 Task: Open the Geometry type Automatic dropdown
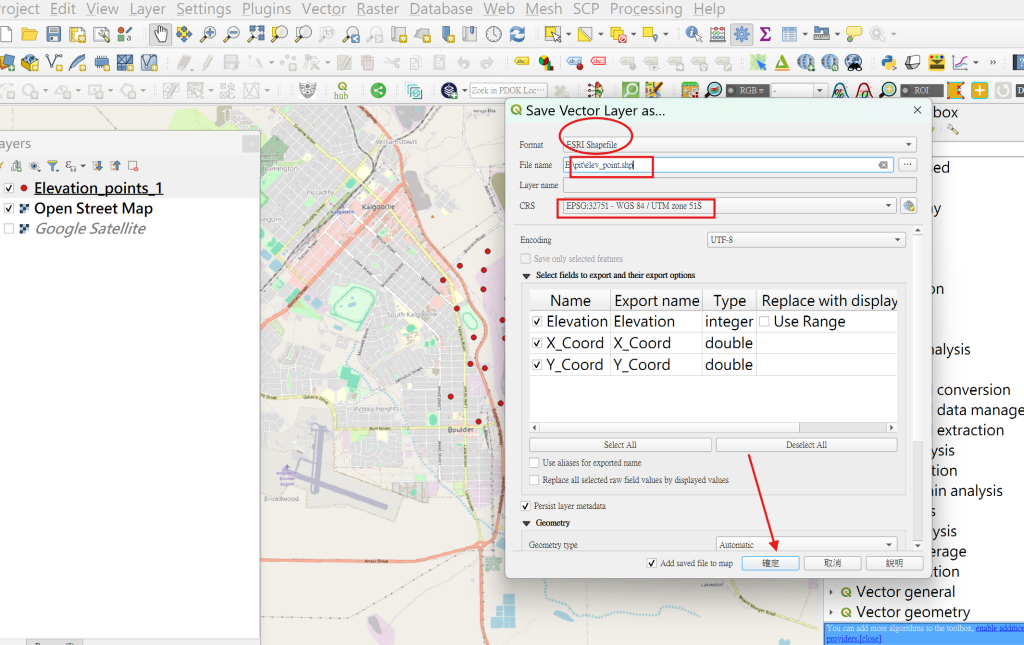click(806, 544)
